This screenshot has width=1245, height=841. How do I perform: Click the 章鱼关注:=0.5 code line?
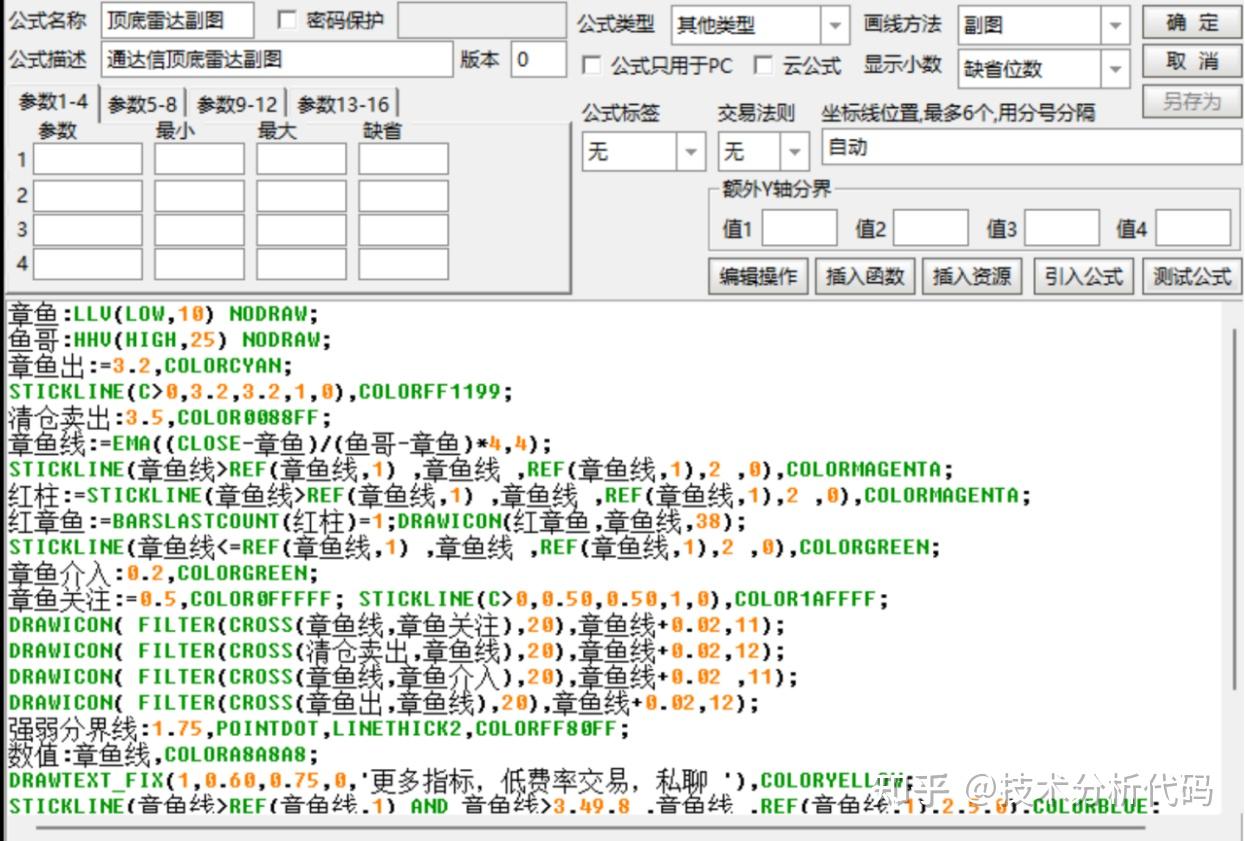coord(447,599)
